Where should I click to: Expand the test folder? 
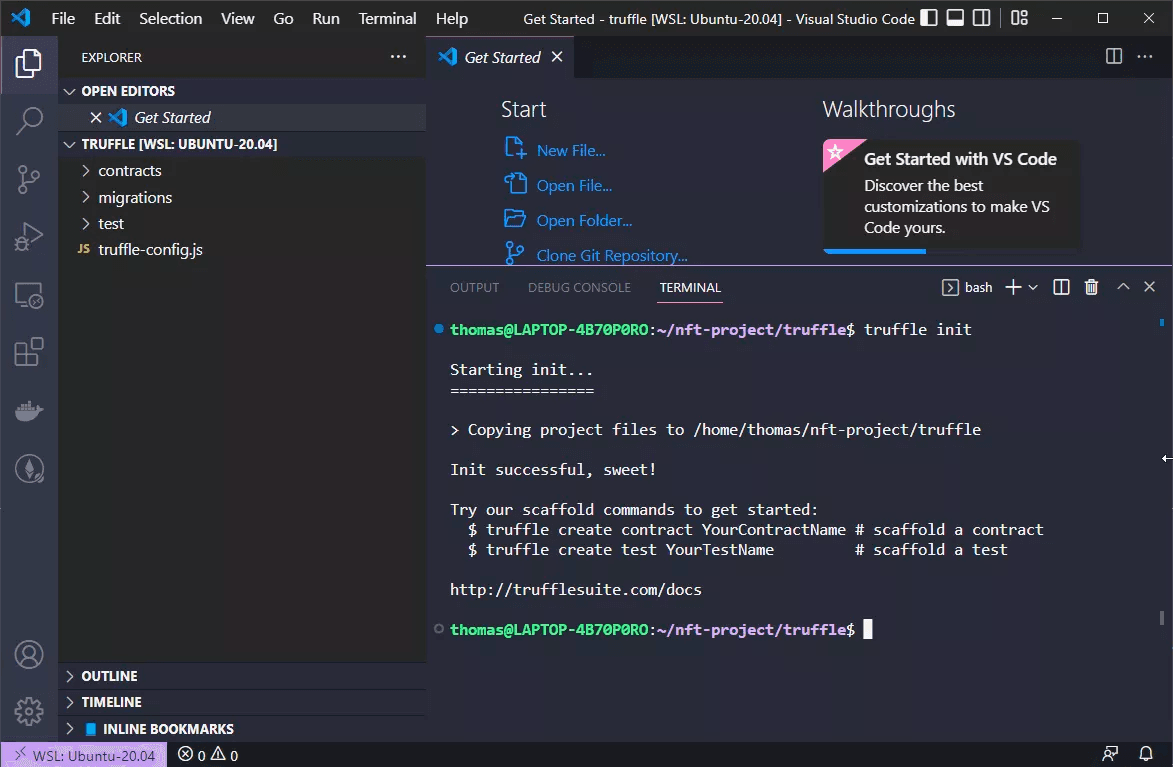click(242, 224)
